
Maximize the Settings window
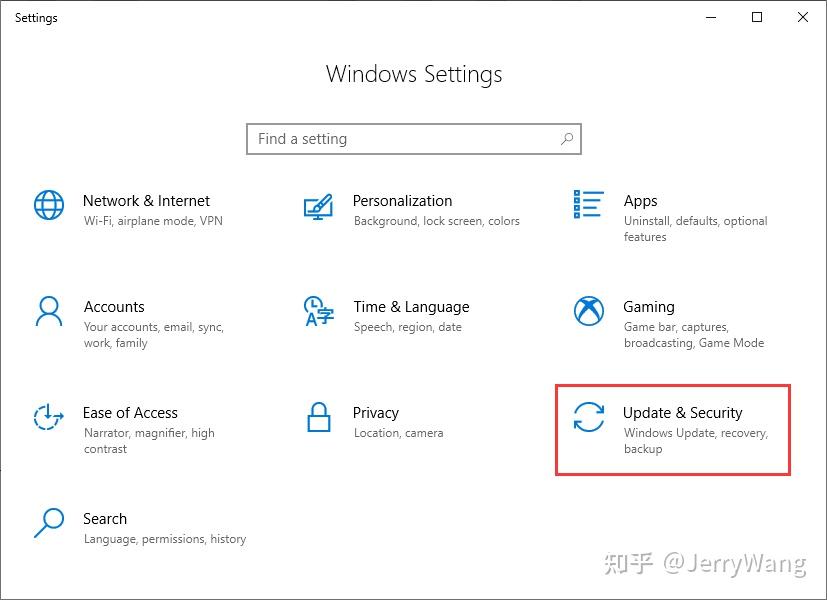tap(757, 17)
